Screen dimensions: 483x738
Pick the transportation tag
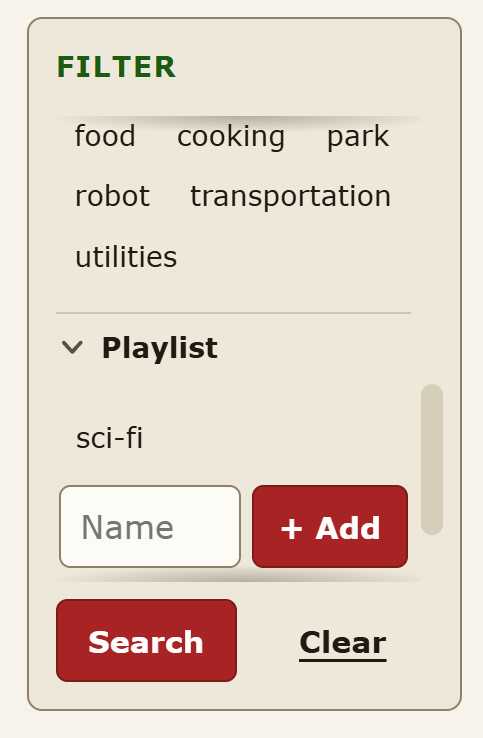click(290, 197)
